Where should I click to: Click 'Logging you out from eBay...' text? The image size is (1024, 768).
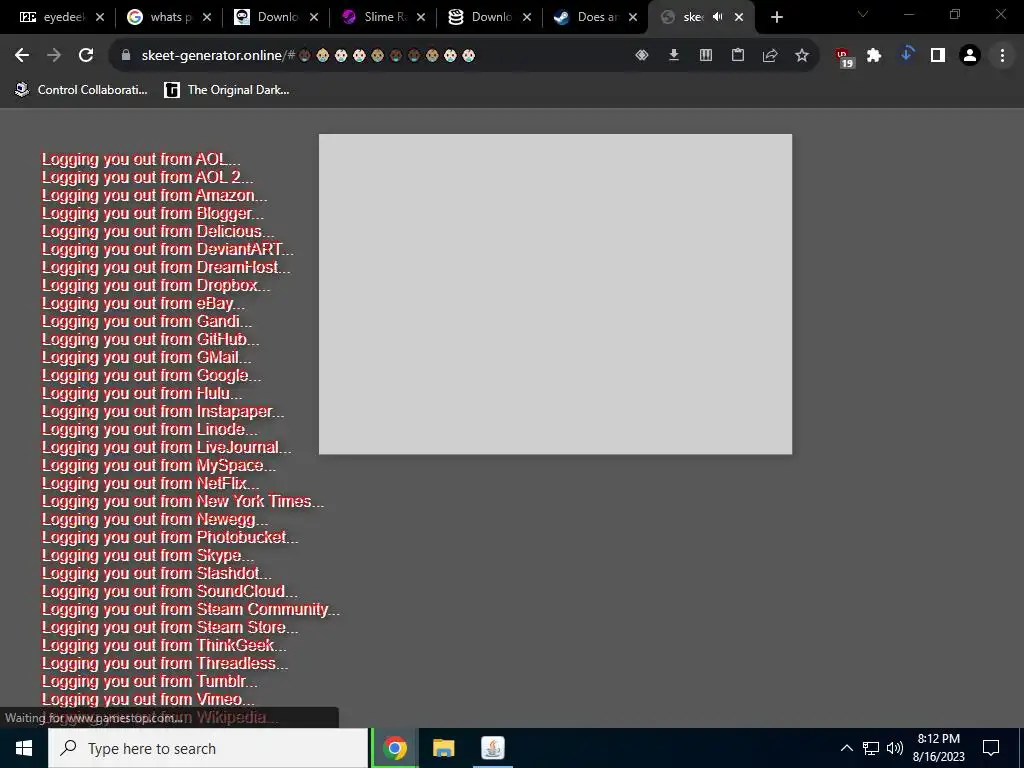[143, 303]
